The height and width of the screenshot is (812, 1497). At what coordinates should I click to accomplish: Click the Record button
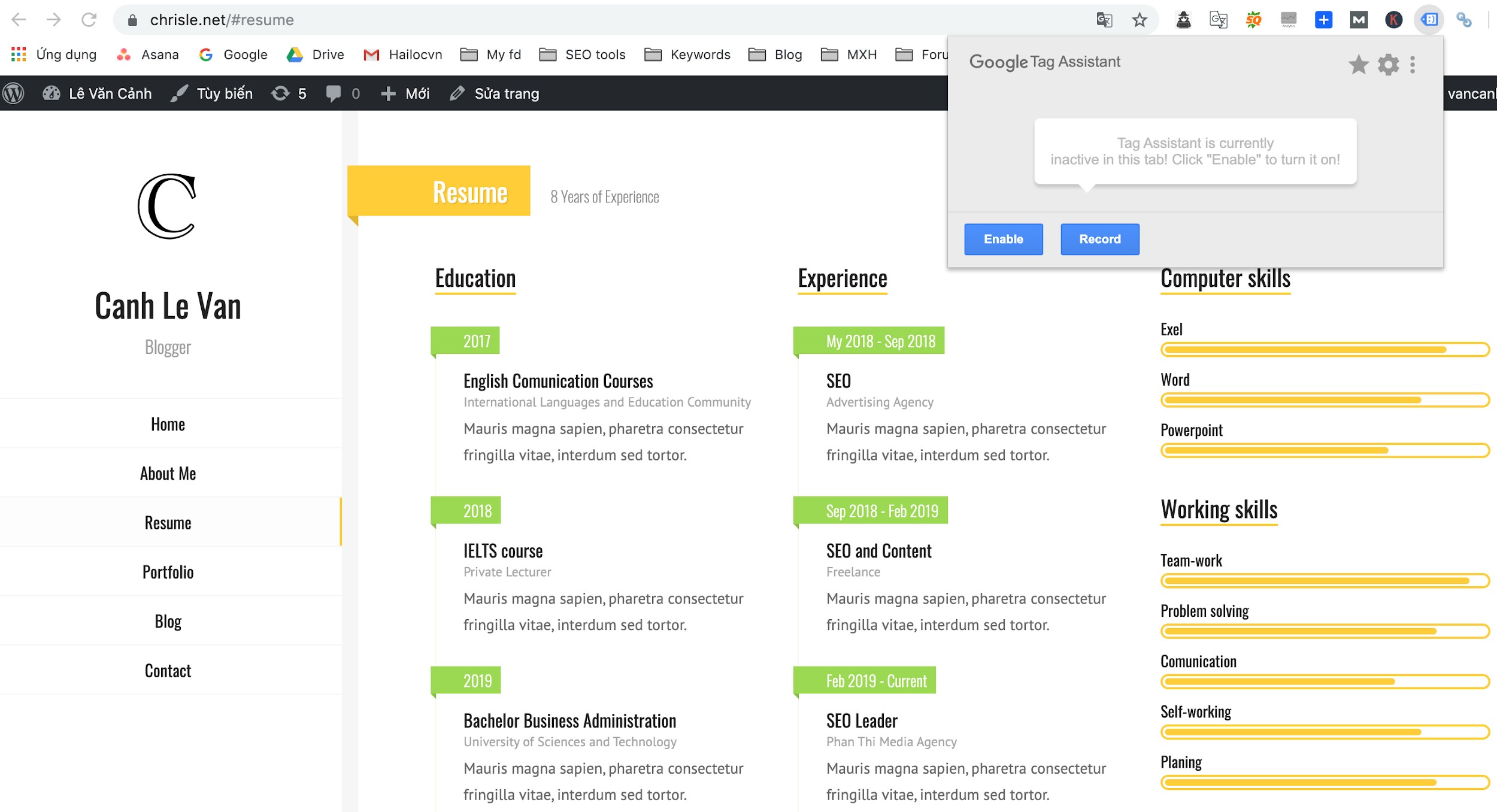click(x=1099, y=239)
